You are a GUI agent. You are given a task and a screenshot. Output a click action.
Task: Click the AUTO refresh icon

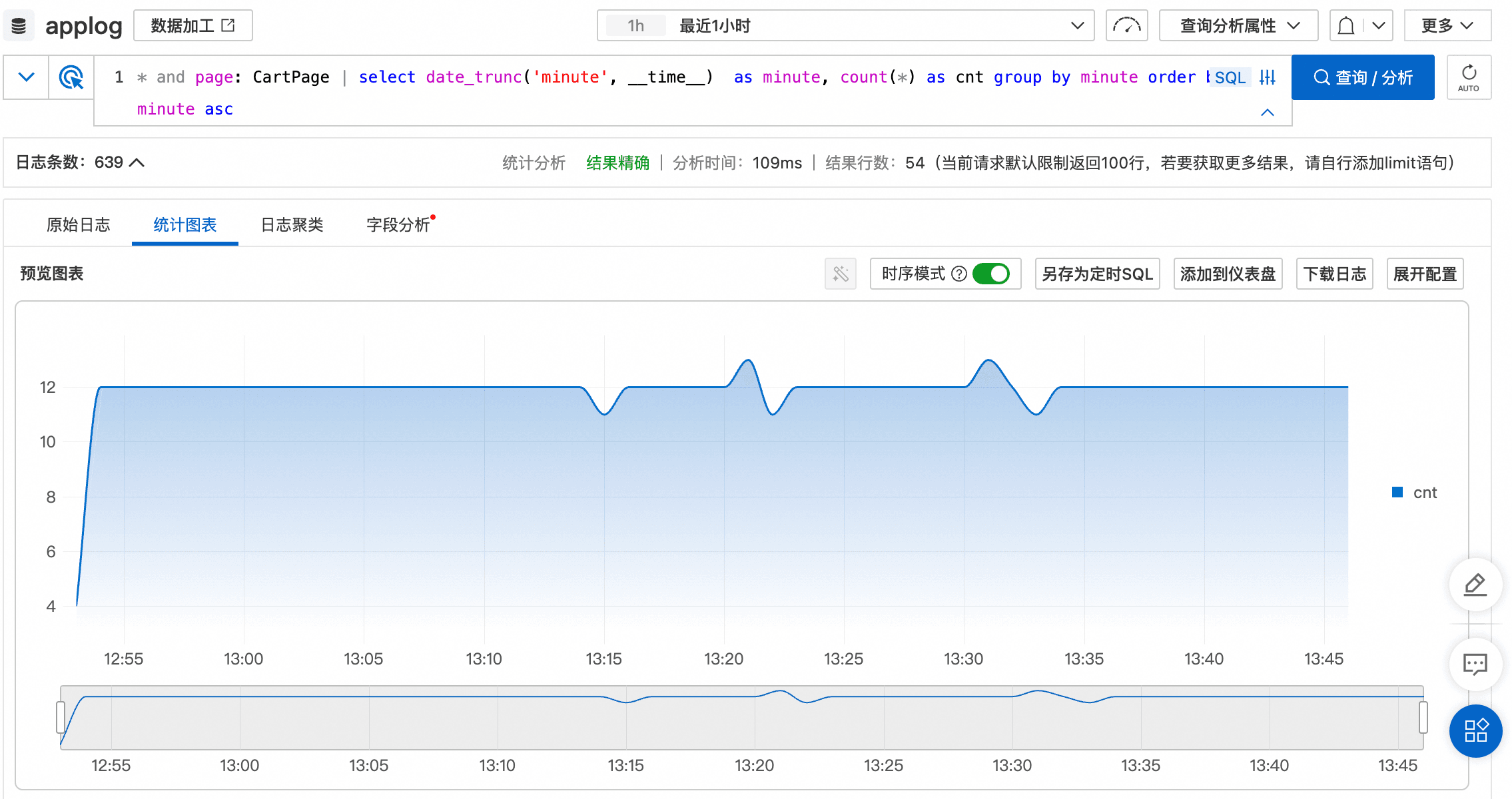(x=1469, y=77)
